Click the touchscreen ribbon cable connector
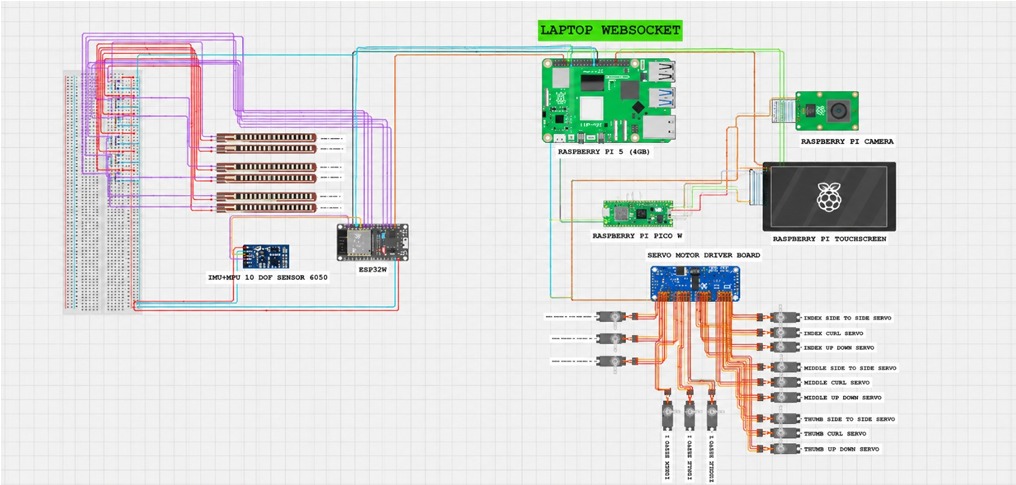This screenshot has width=1016, height=485. pyautogui.click(x=756, y=187)
